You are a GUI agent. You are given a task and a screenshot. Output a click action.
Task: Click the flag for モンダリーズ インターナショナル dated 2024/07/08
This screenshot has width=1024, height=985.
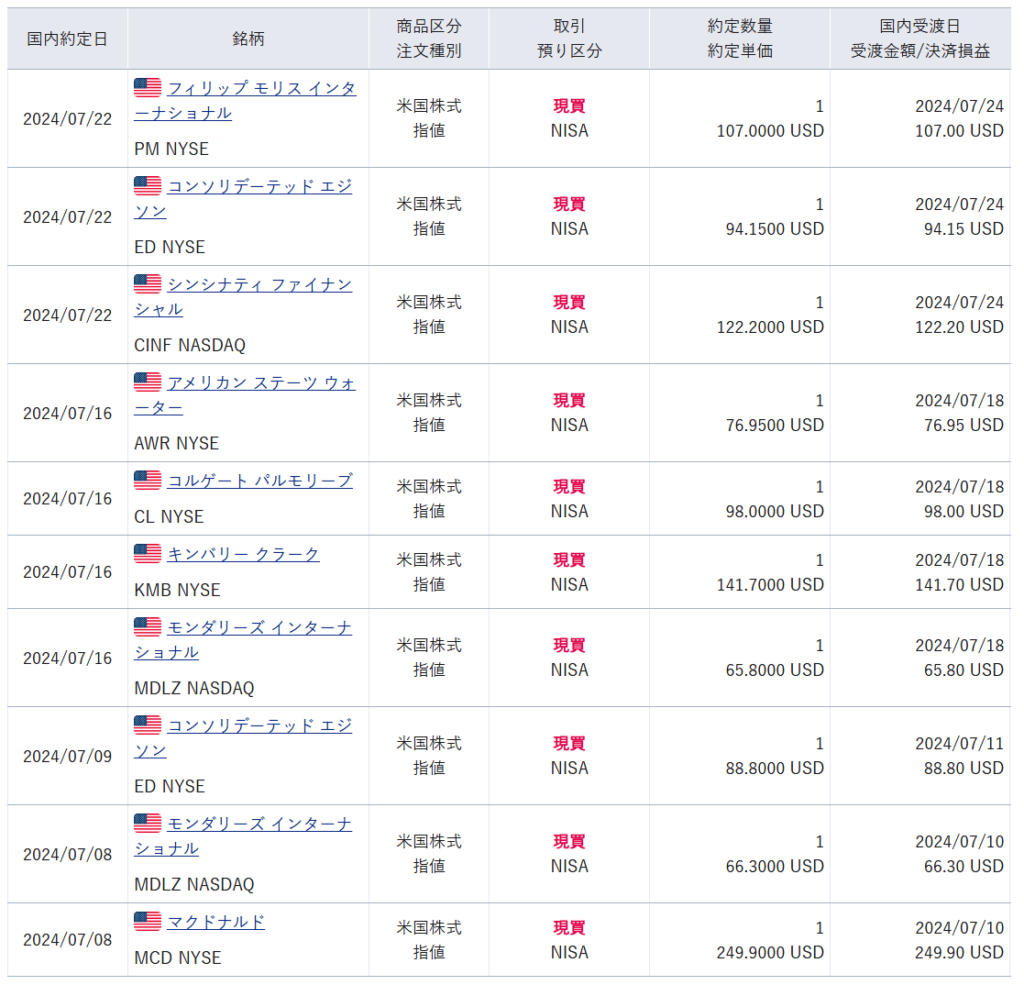coord(147,823)
